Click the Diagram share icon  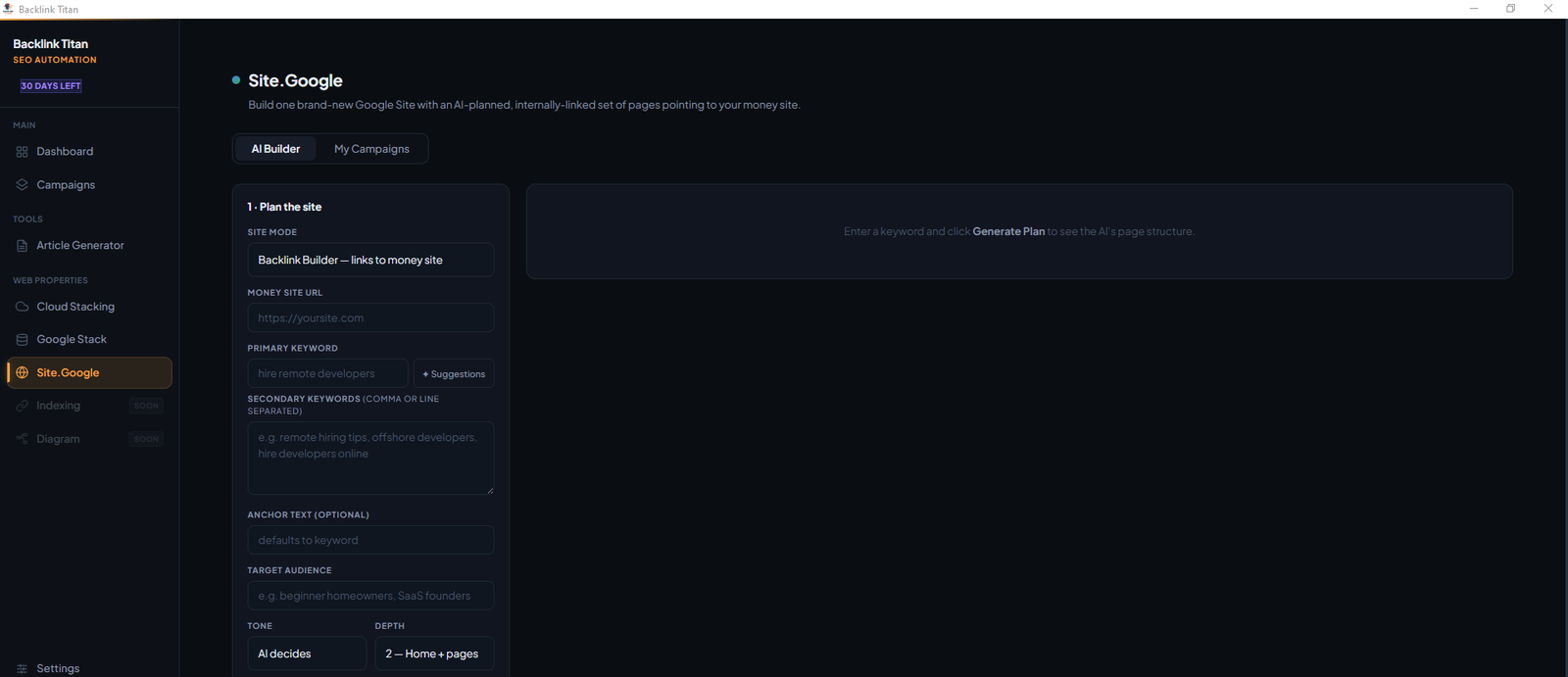tap(22, 439)
